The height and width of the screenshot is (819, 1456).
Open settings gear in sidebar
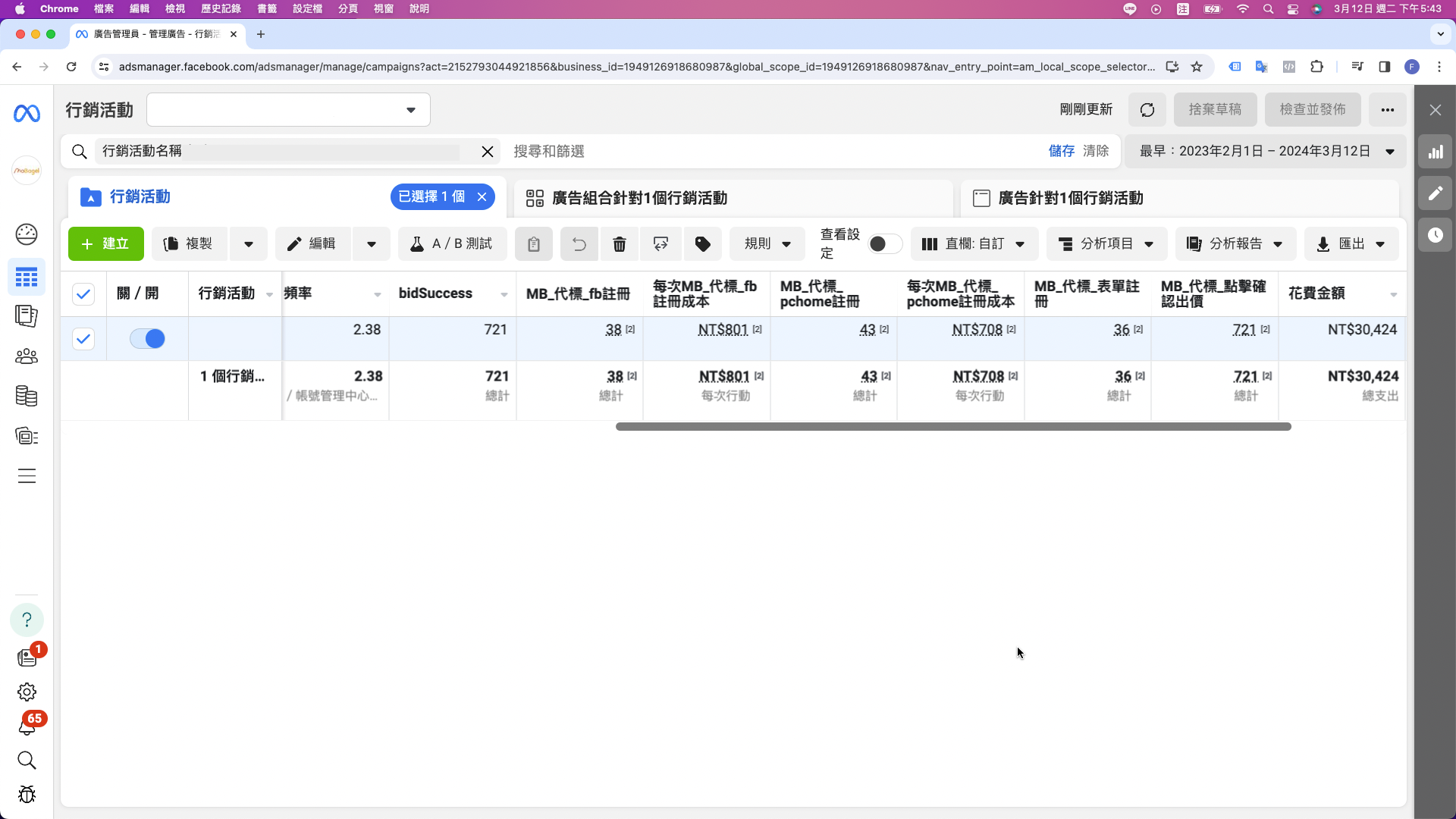coord(27,692)
